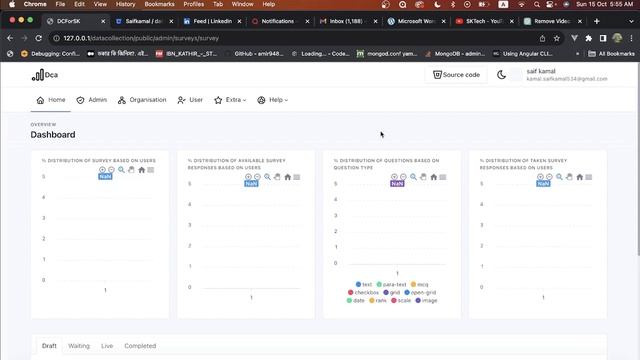Open the Admin nav item
Screen dimensions: 640x360
[x=92, y=100]
